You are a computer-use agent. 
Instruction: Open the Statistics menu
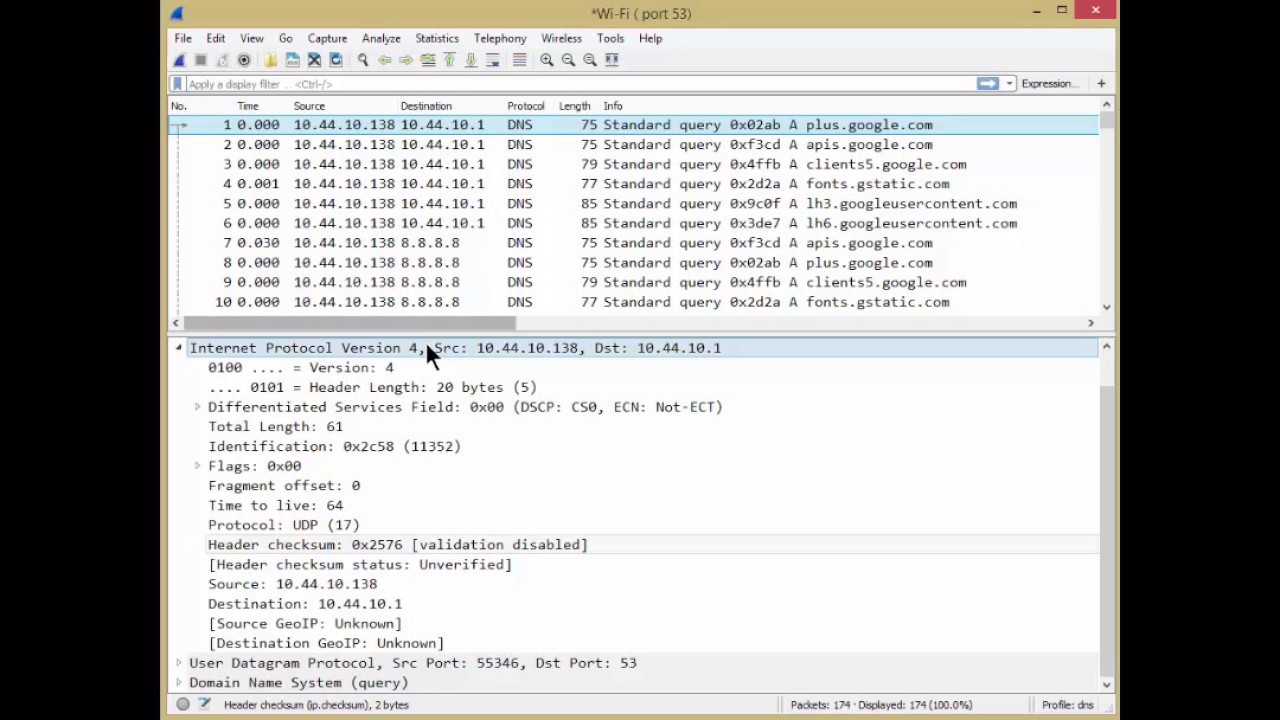click(x=437, y=38)
